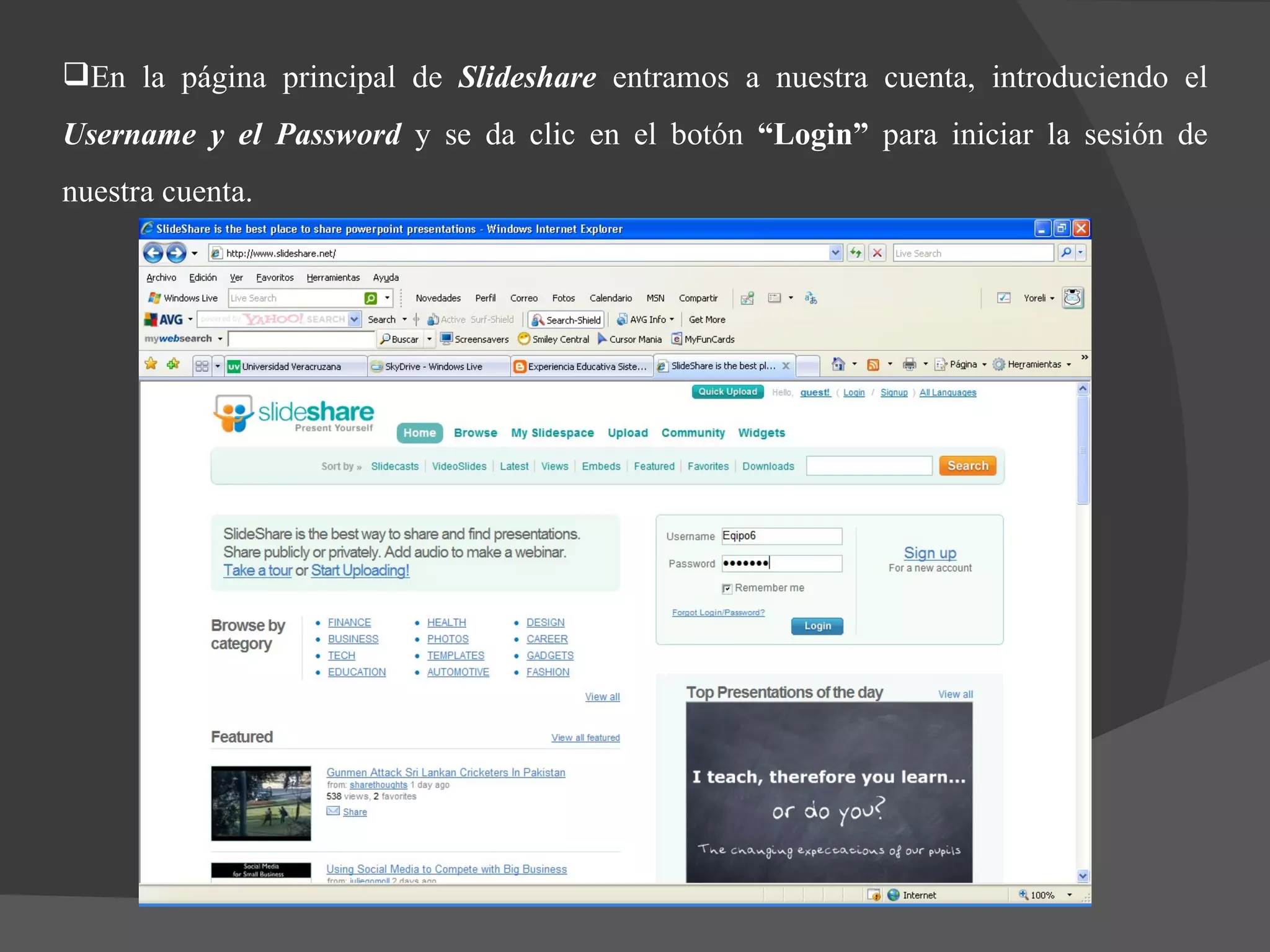Click the MyFunCards icon
Viewport: 1270px width, 952px height.
pos(677,339)
